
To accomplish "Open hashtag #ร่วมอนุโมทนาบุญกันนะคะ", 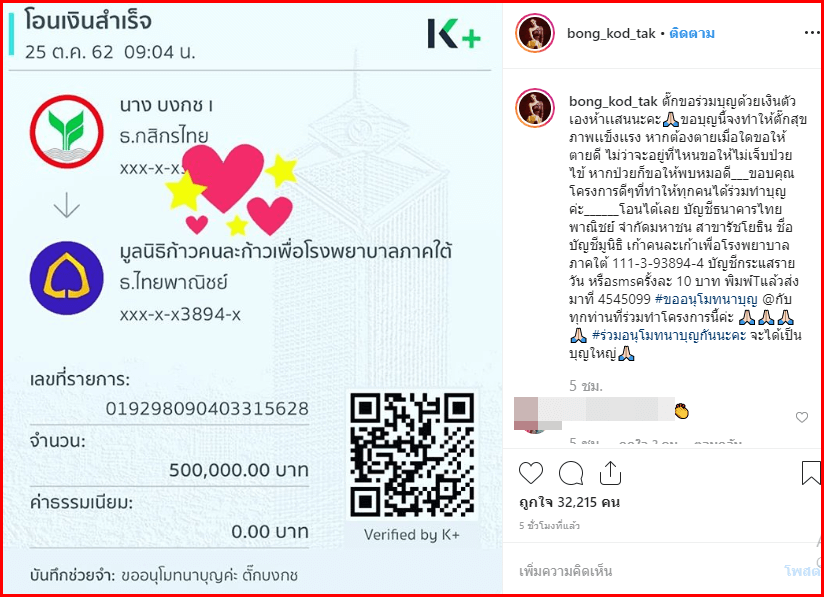I will (x=669, y=335).
